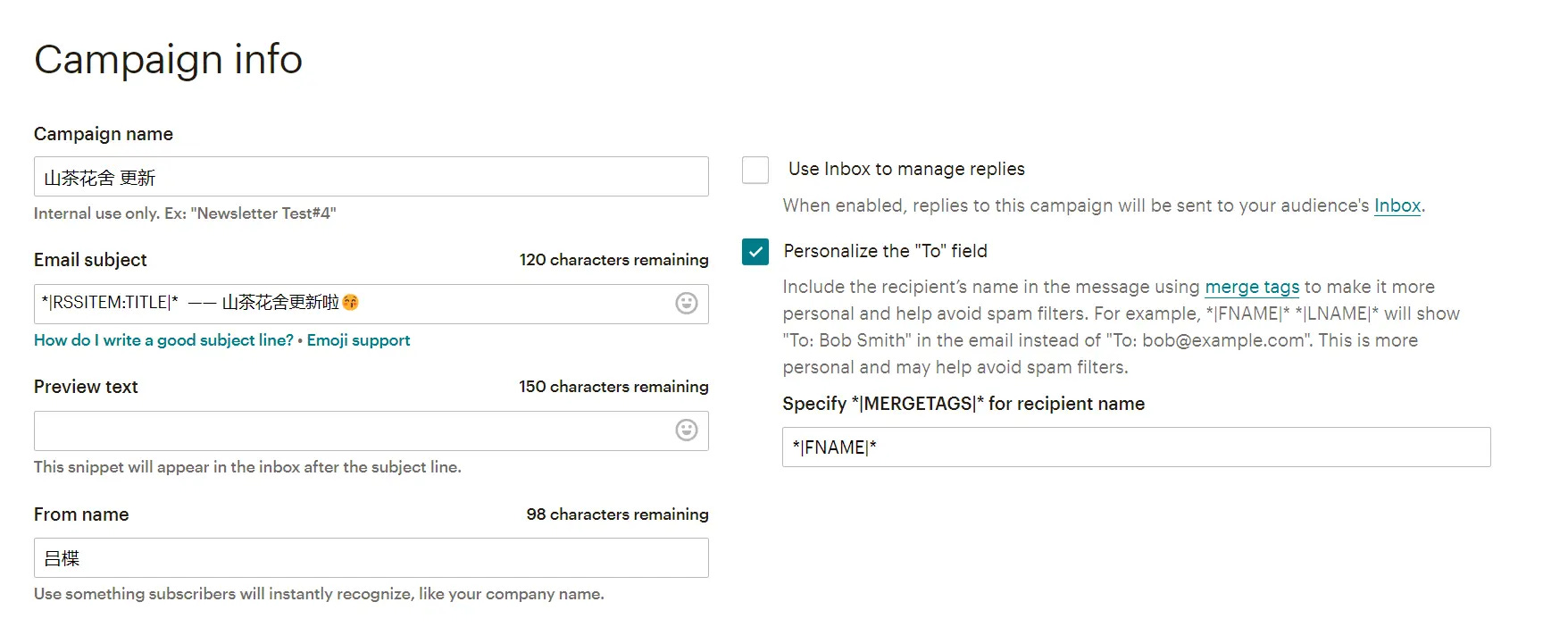Image resolution: width=1568 pixels, height=627 pixels.
Task: Click the "Preview text" heading label
Action: tap(86, 387)
